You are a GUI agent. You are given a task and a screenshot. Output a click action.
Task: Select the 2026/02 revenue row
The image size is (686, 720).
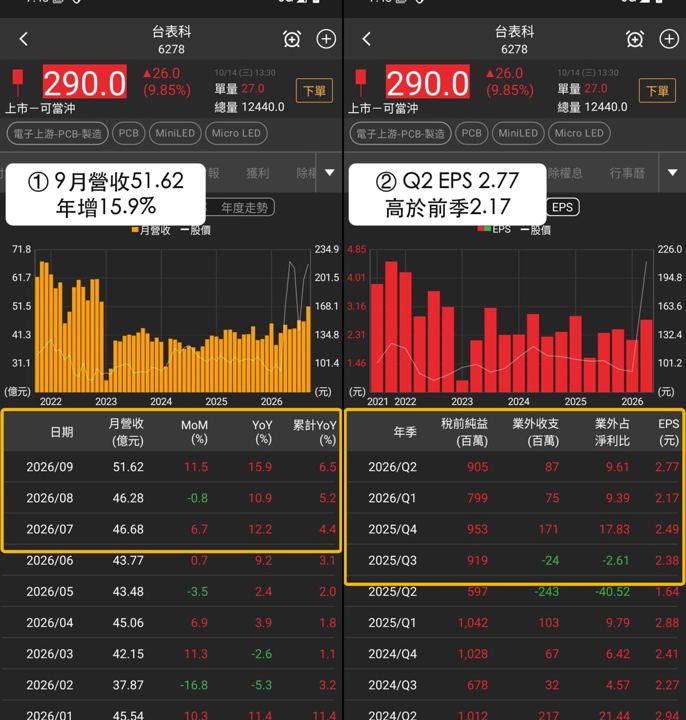tap(171, 685)
